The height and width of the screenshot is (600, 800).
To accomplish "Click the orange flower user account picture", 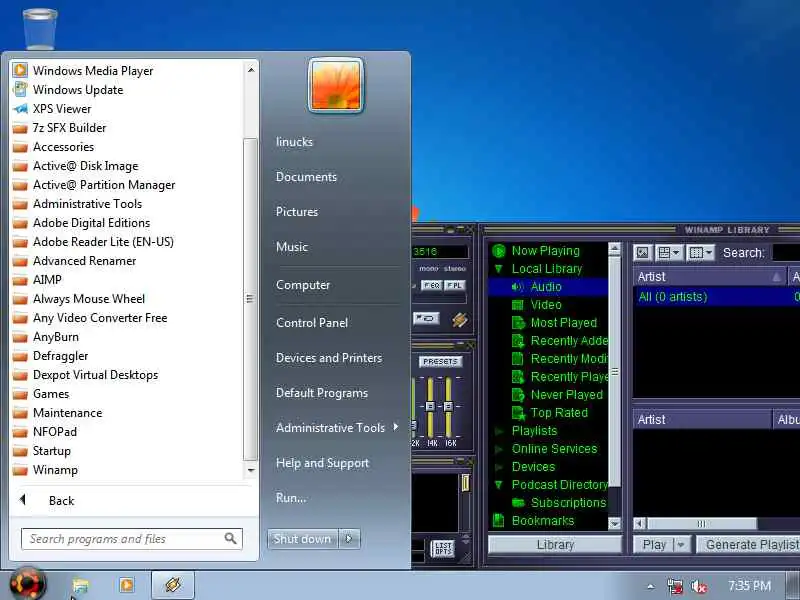I will coord(336,85).
